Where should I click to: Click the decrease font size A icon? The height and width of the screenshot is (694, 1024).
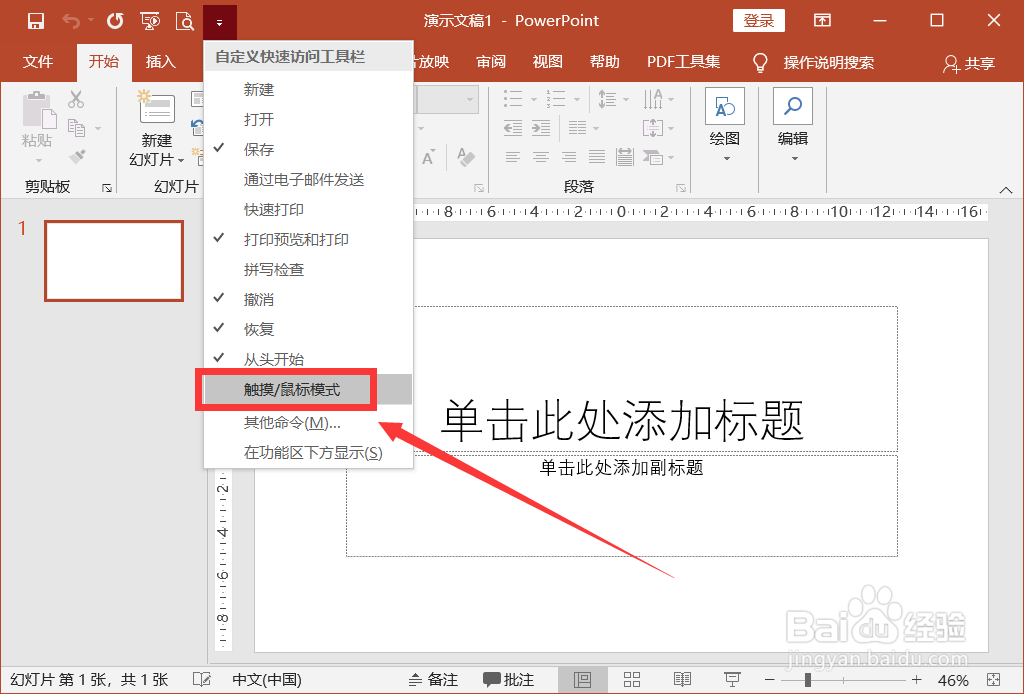pyautogui.click(x=428, y=158)
